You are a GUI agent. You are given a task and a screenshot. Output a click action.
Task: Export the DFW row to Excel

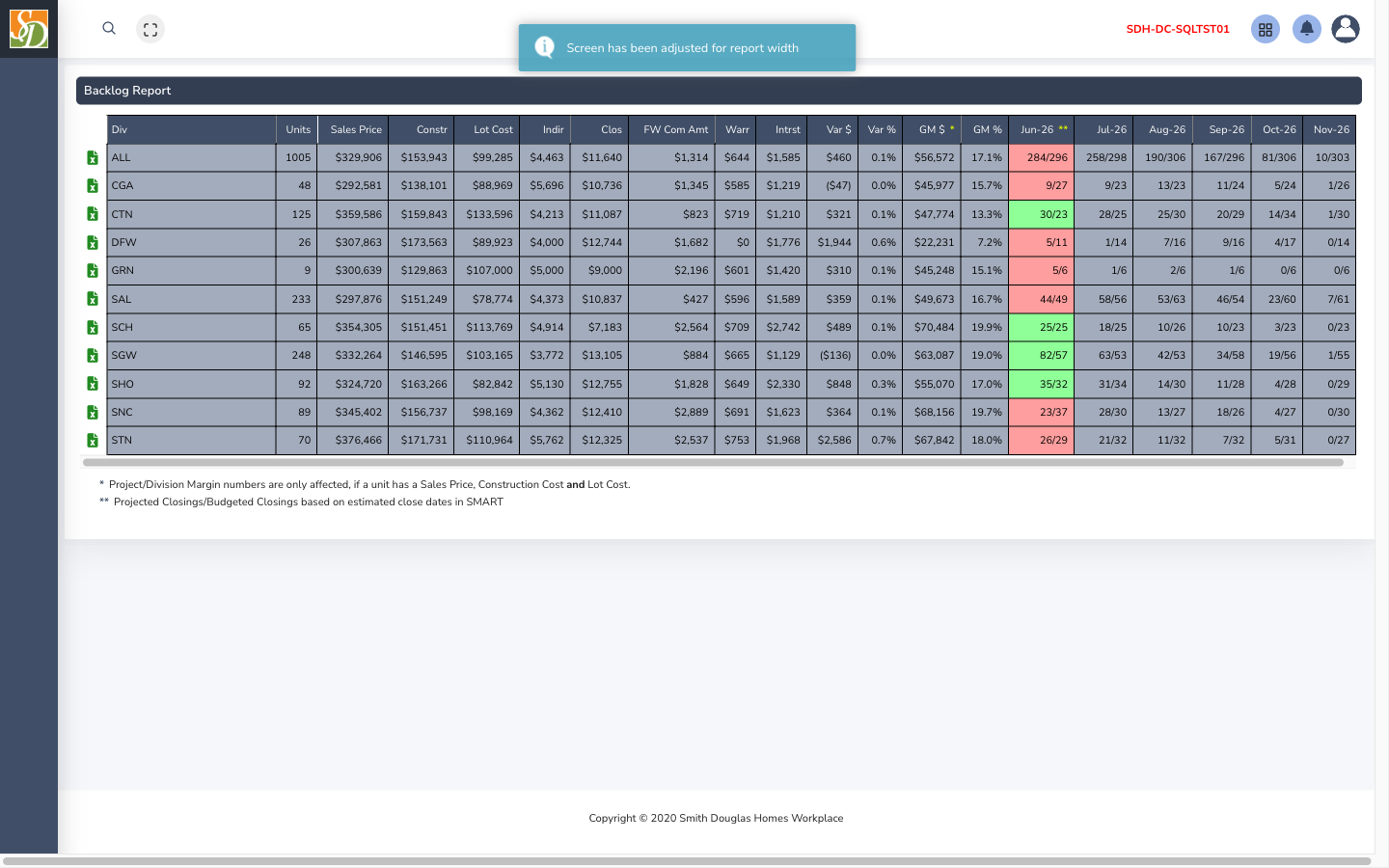[x=93, y=242]
